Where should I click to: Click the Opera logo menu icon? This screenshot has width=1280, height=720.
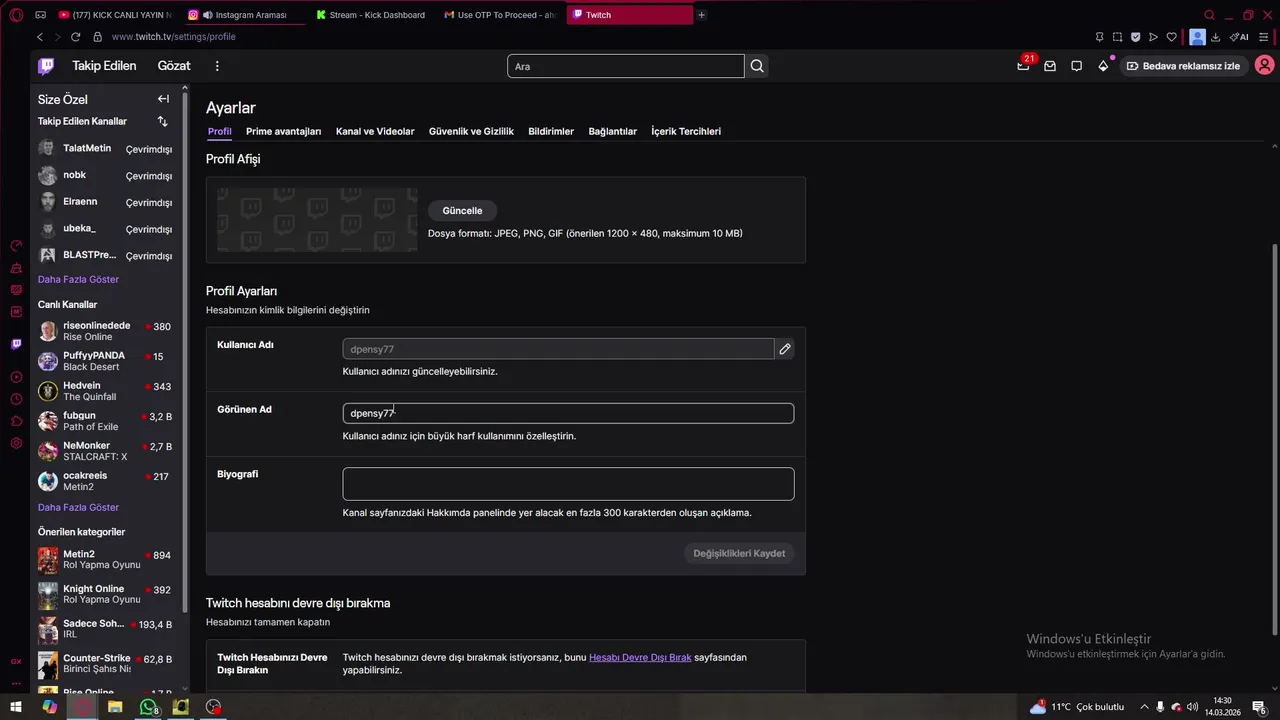(16, 15)
